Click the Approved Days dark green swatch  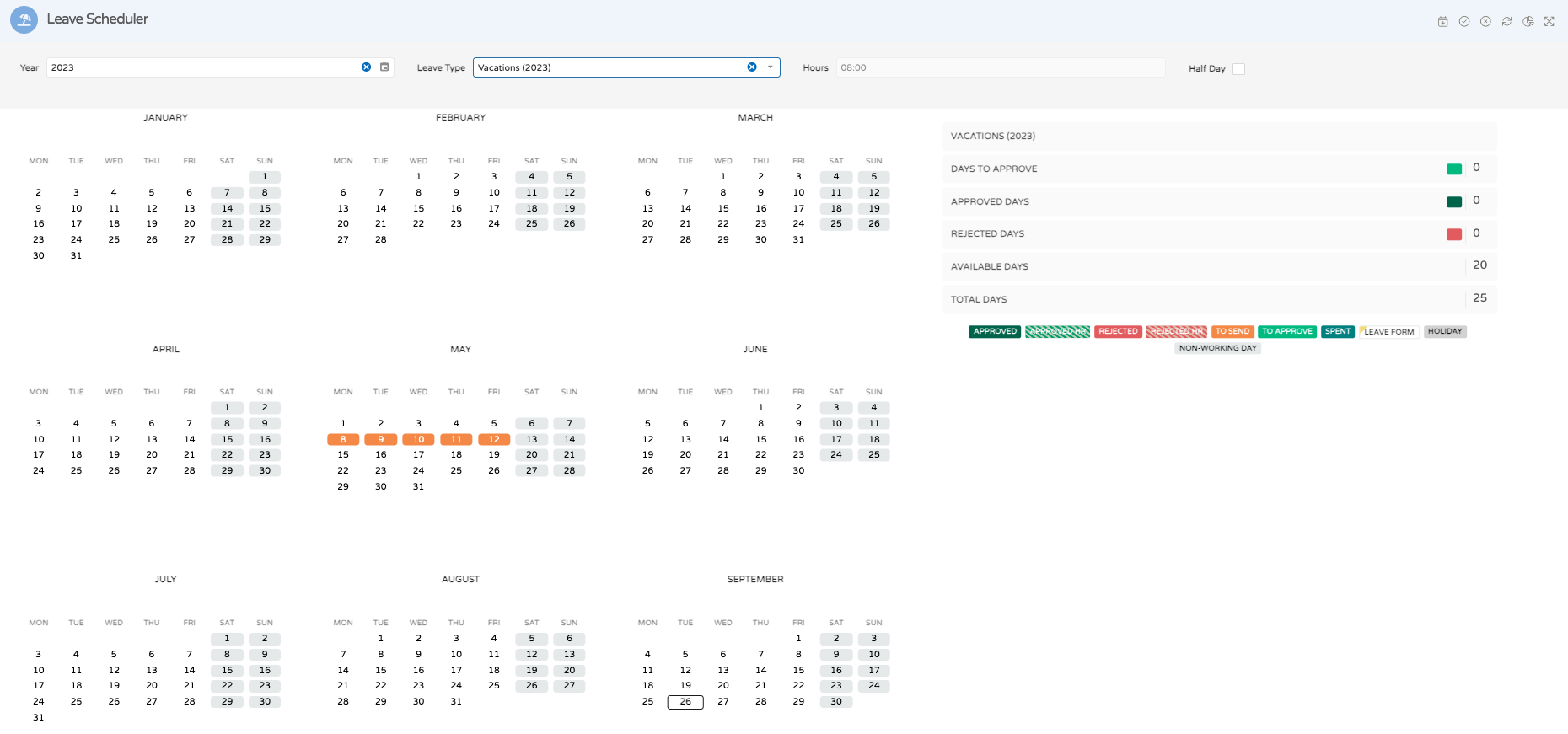[1454, 201]
